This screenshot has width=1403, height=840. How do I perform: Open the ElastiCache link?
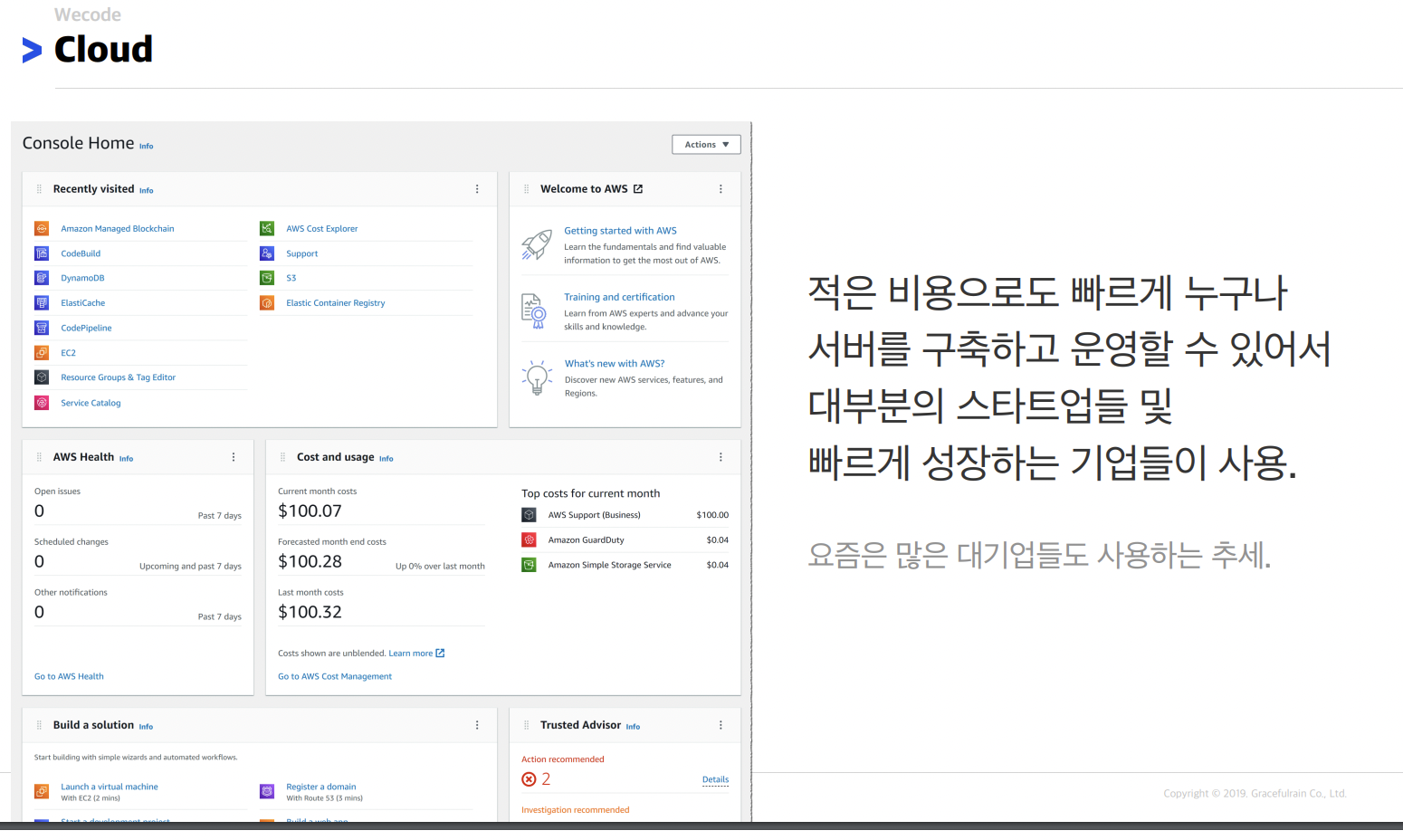(83, 303)
